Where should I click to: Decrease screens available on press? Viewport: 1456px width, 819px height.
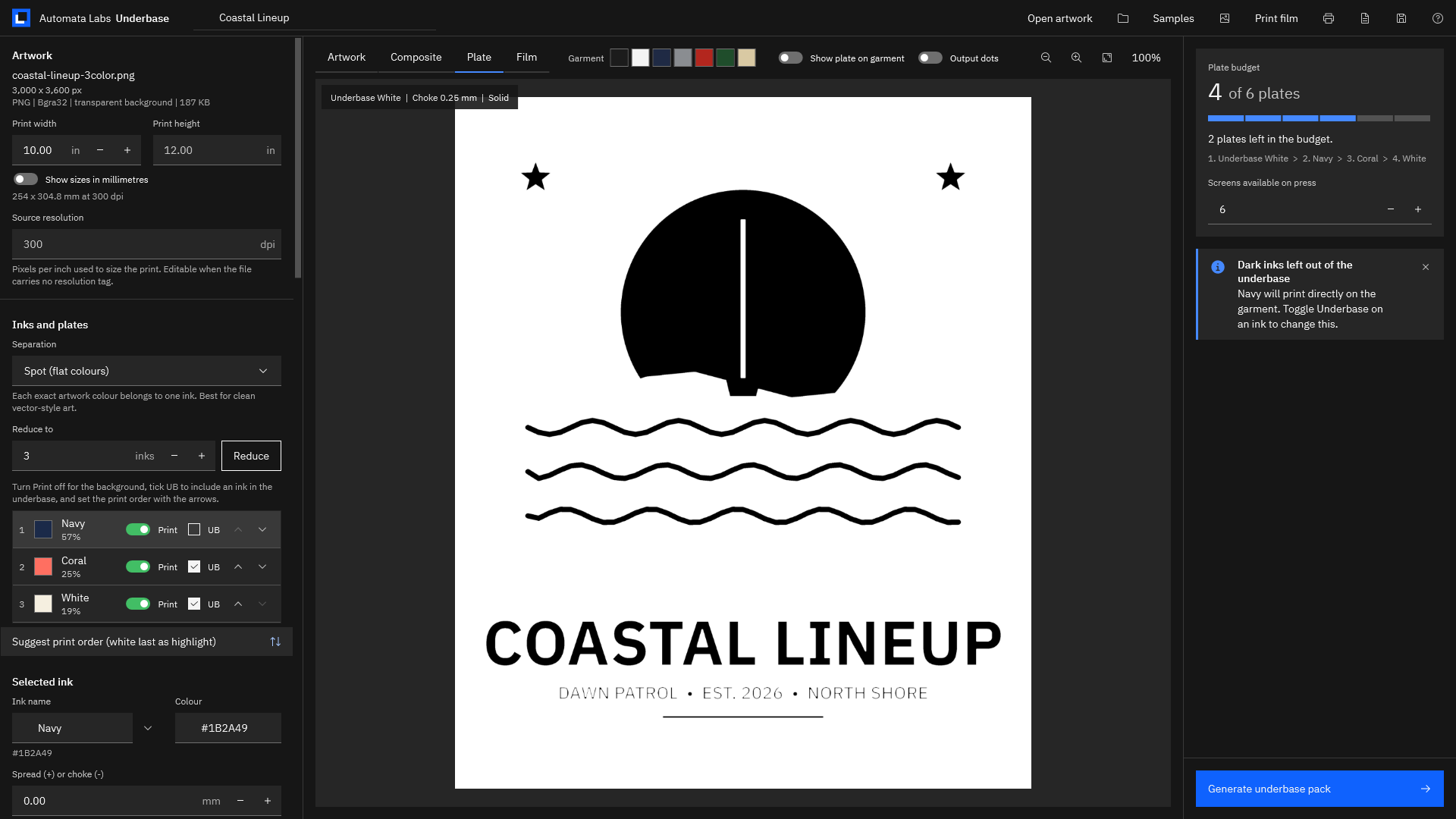pyautogui.click(x=1391, y=209)
